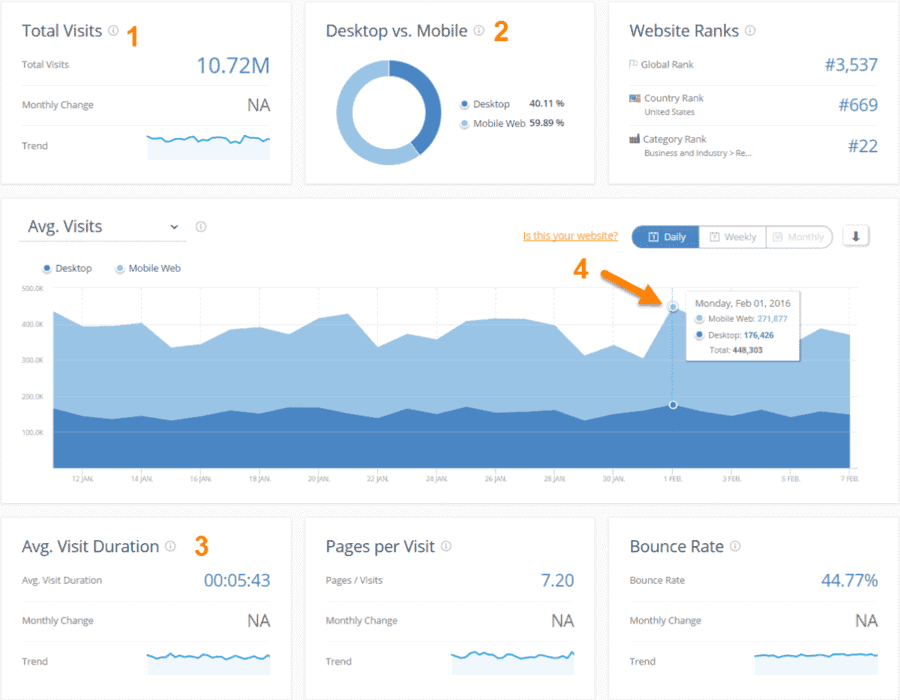900x700 pixels.
Task: Click the Global Rank flag icon
Action: 634,64
